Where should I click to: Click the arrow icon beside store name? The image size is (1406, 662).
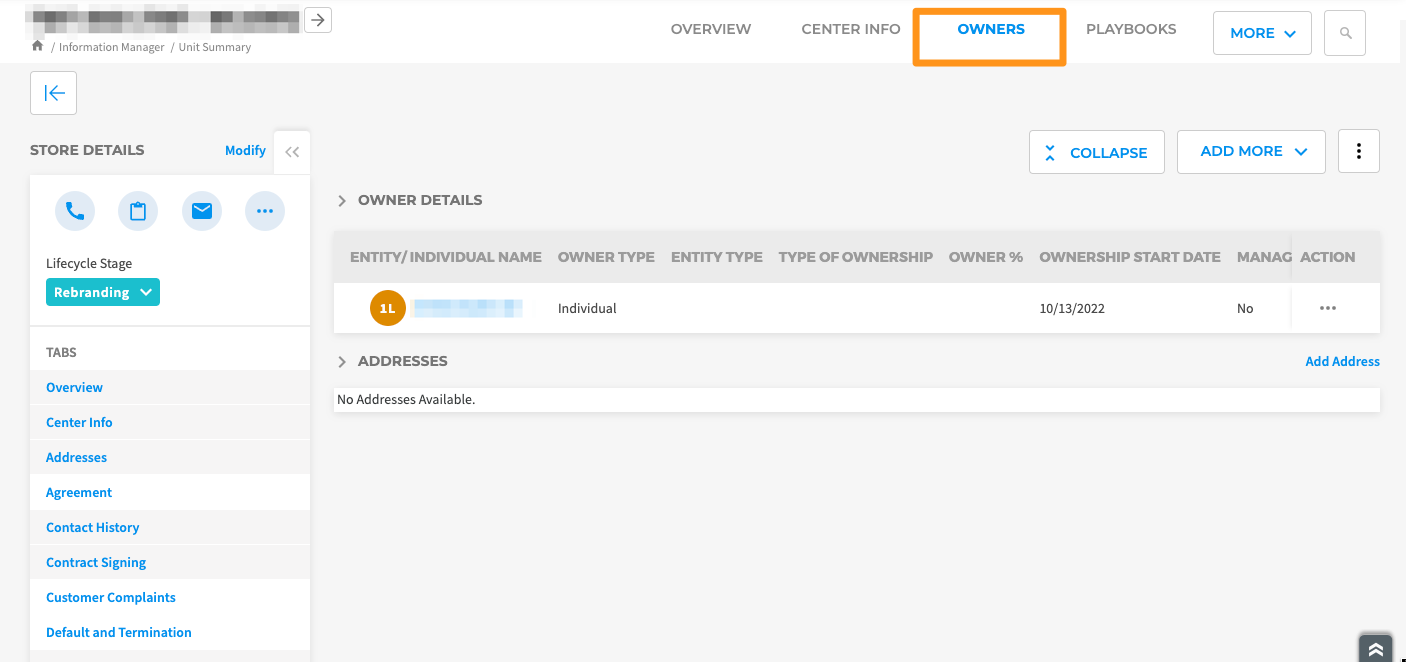pyautogui.click(x=318, y=19)
